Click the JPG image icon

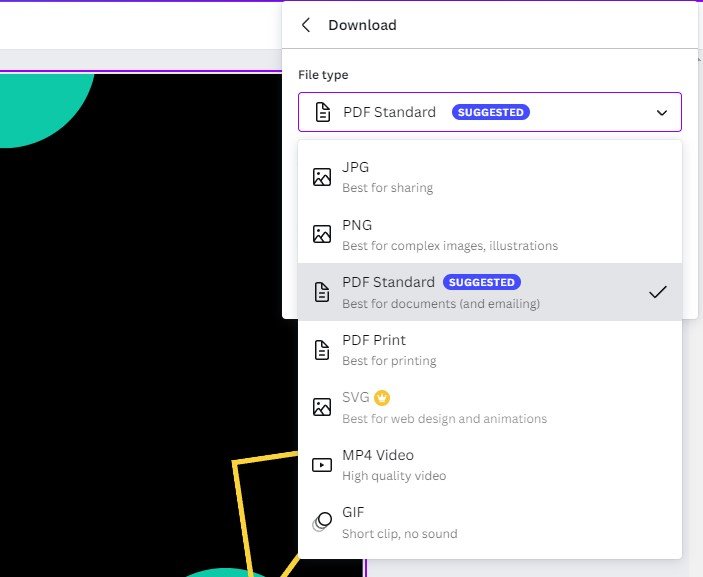pos(322,177)
